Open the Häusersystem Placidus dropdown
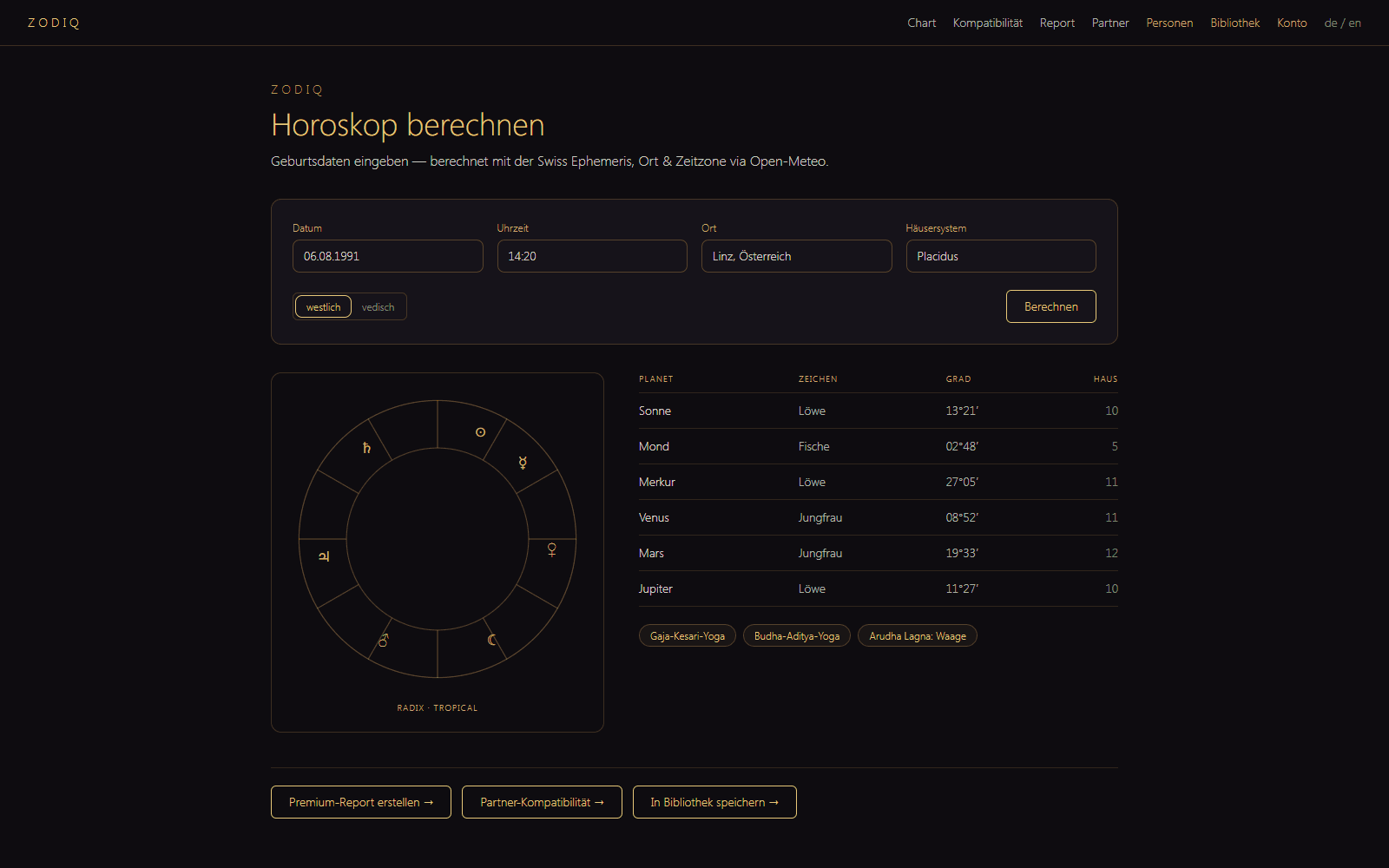This screenshot has height=868, width=1389. (1001, 256)
